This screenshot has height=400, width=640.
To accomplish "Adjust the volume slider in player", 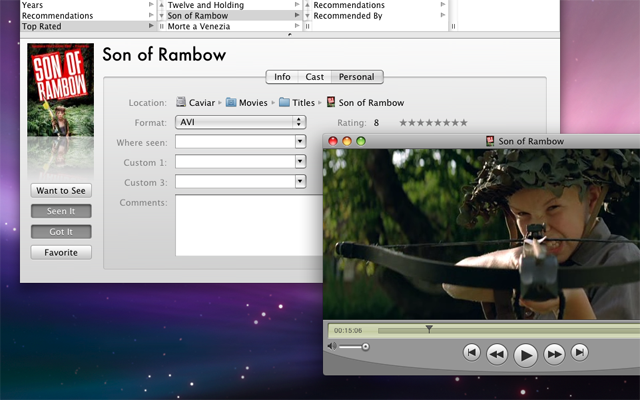I will tap(364, 346).
